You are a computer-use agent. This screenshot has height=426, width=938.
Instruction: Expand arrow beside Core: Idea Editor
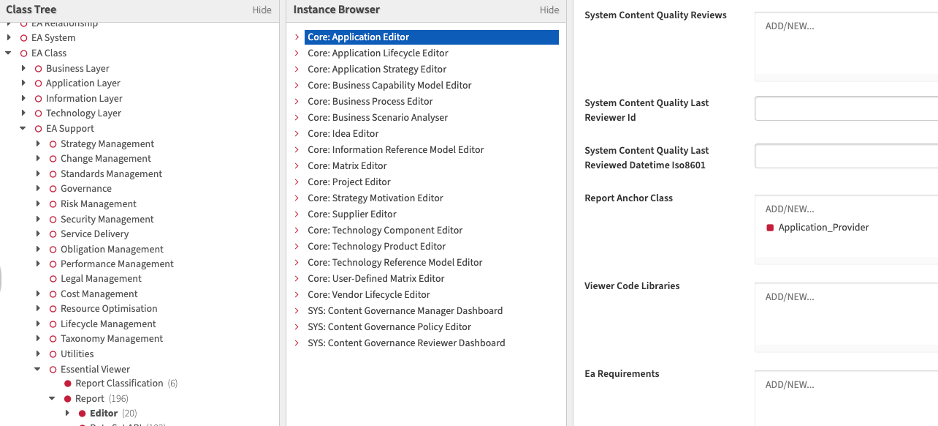point(297,133)
